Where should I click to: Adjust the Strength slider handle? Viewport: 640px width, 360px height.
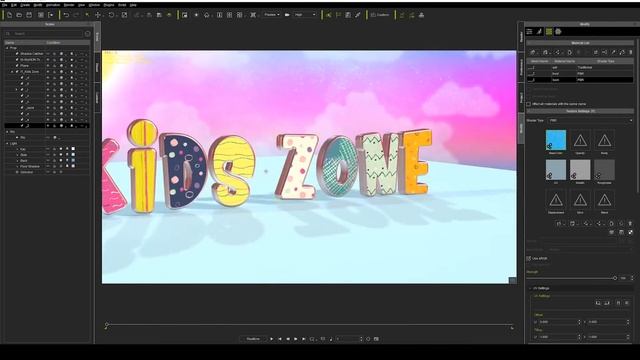(615, 278)
